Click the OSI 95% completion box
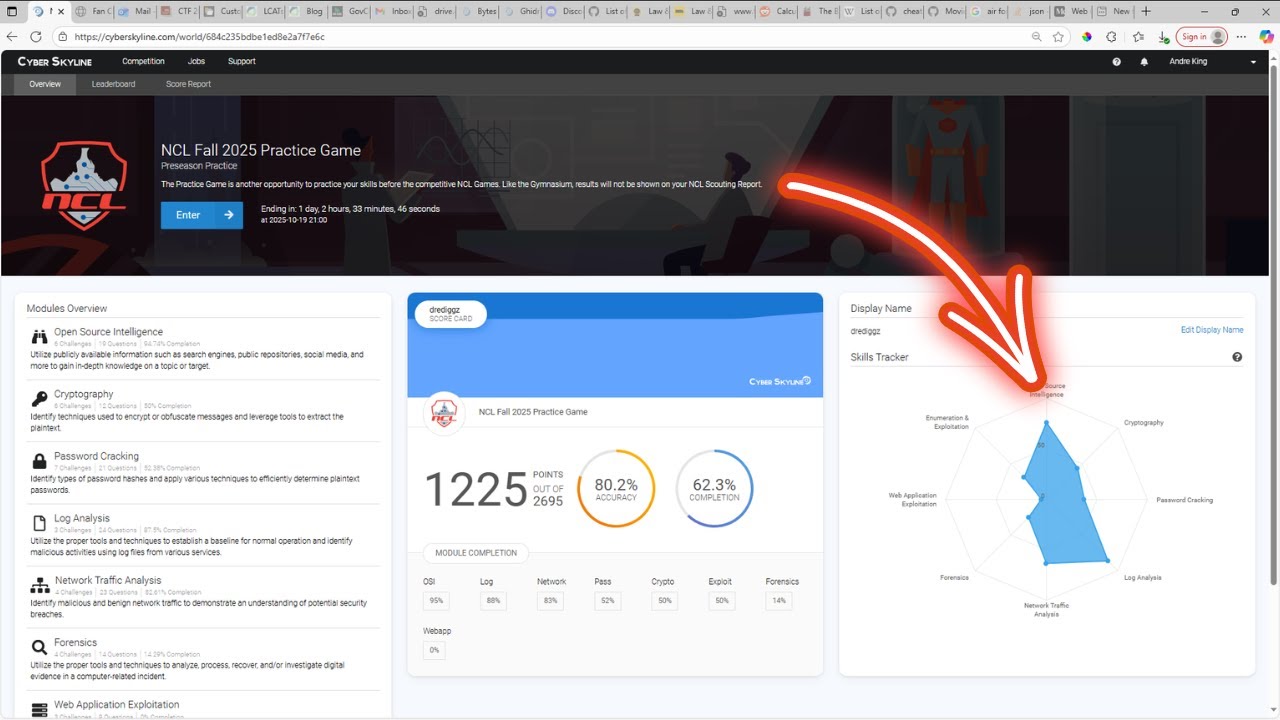The width and height of the screenshot is (1280, 720). (435, 601)
